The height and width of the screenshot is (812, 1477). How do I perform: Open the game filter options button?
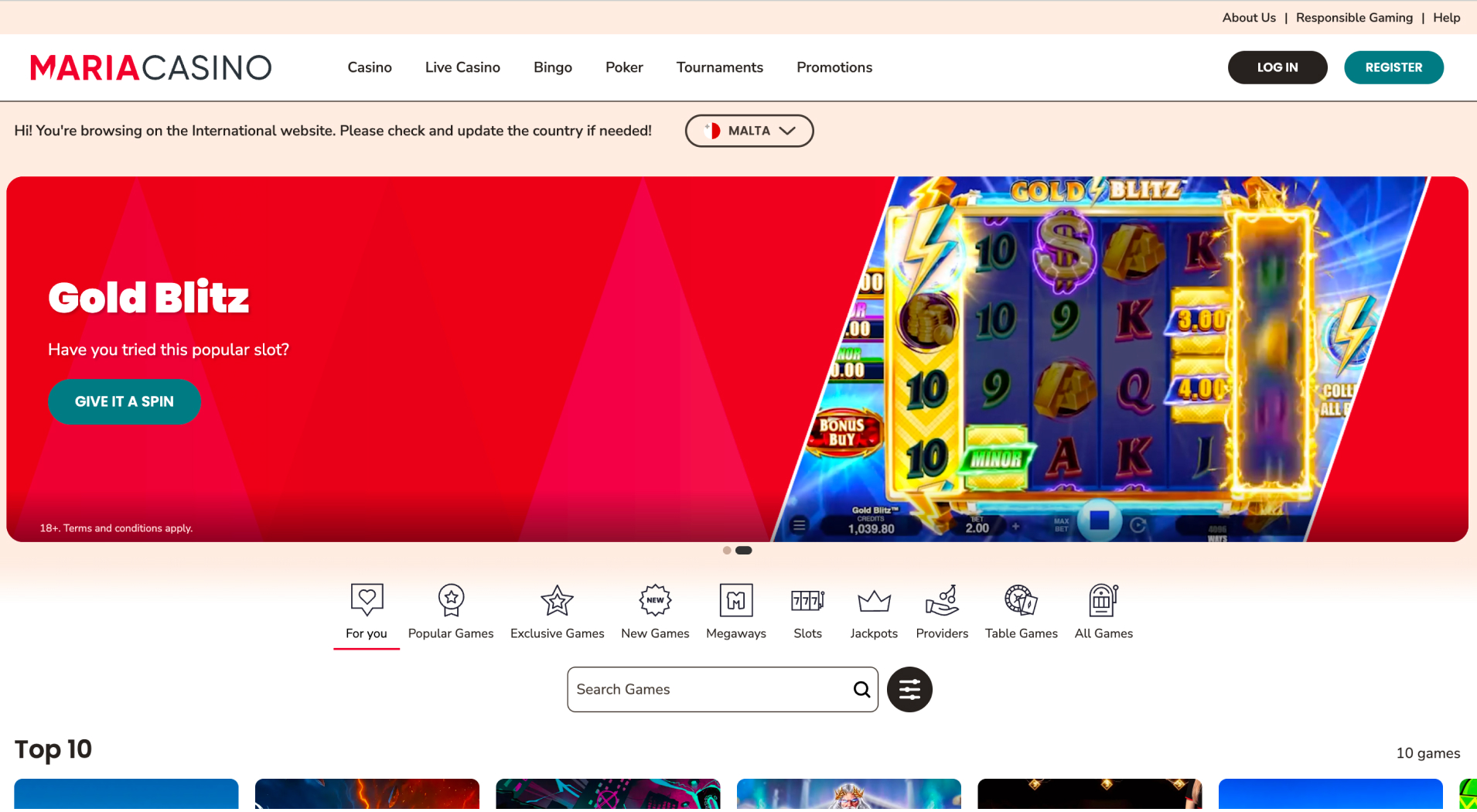(x=909, y=689)
